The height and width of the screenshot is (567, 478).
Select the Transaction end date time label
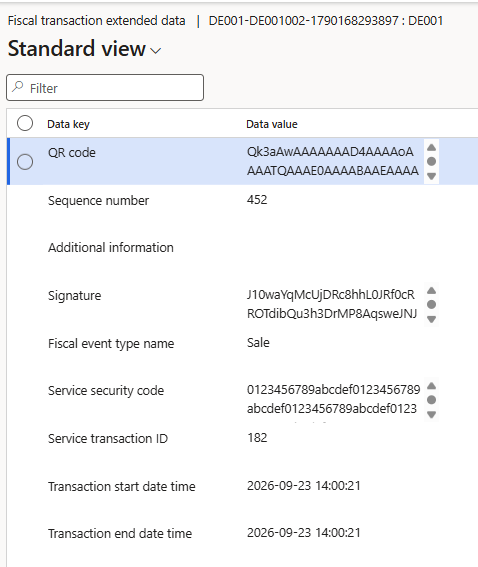(120, 534)
